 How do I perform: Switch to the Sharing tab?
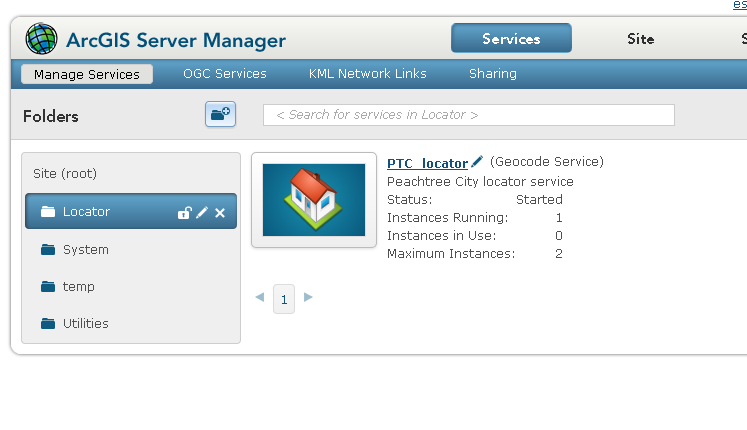pos(493,73)
